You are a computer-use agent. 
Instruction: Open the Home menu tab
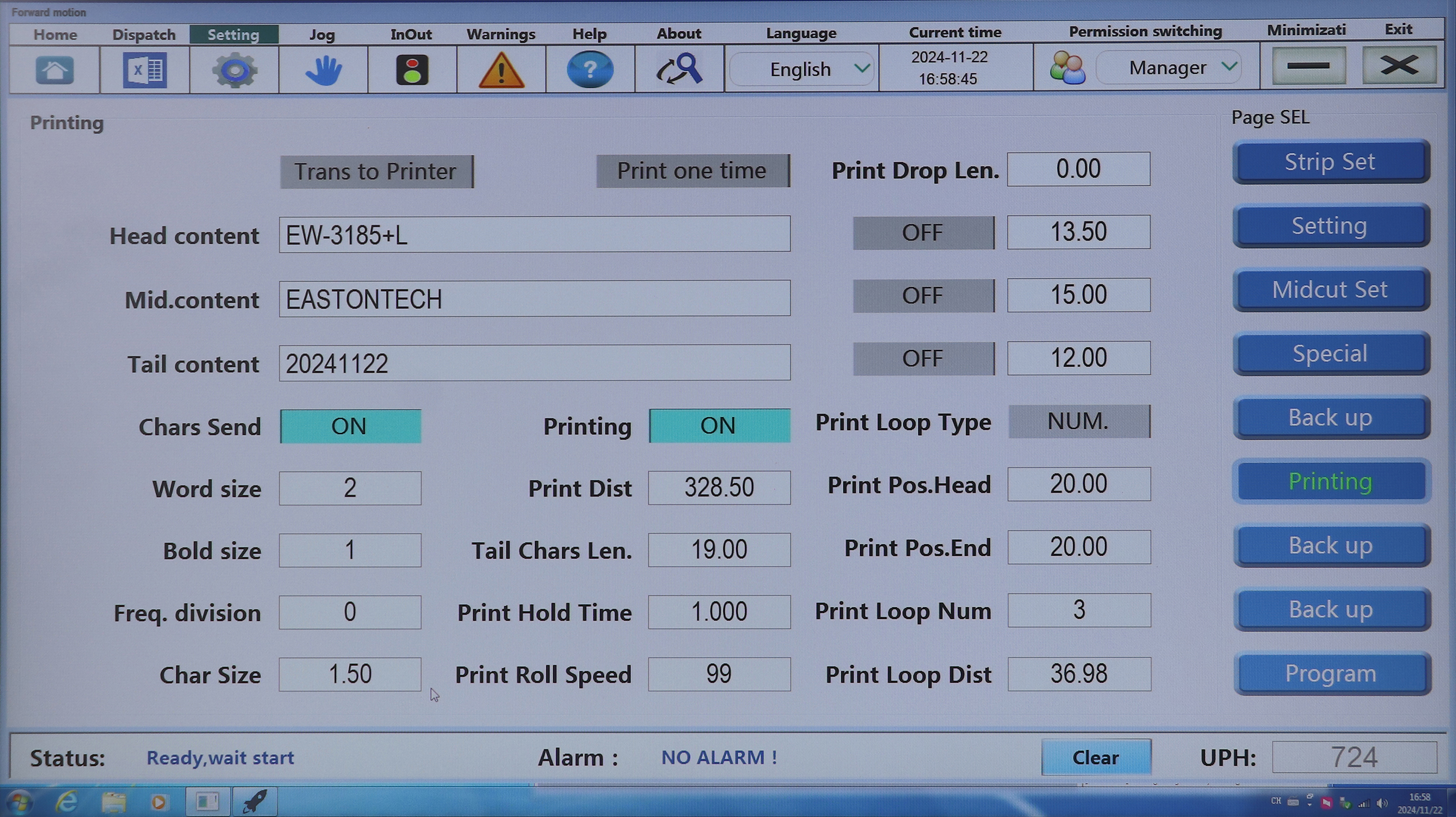[55, 34]
